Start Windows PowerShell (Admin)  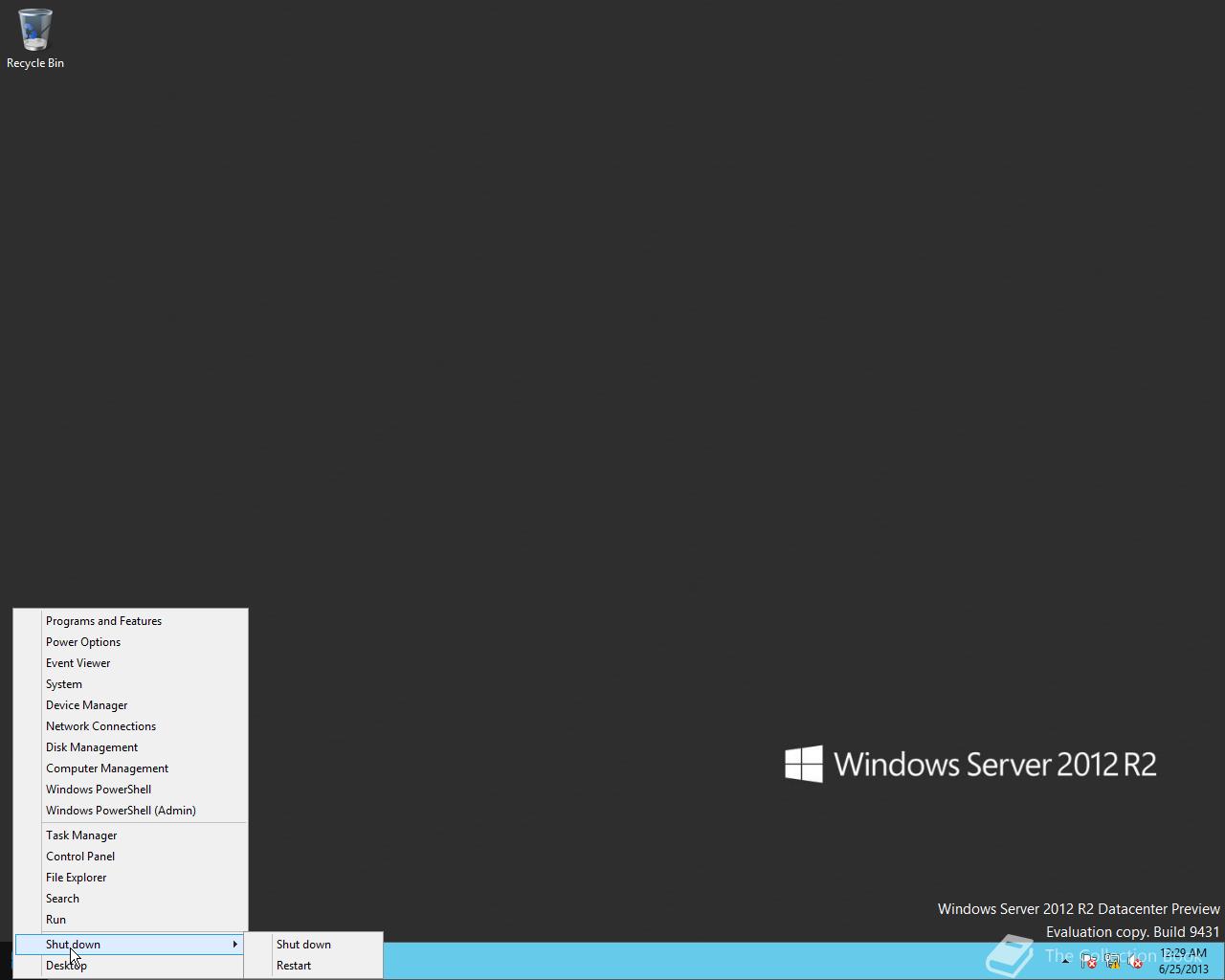(x=131, y=811)
